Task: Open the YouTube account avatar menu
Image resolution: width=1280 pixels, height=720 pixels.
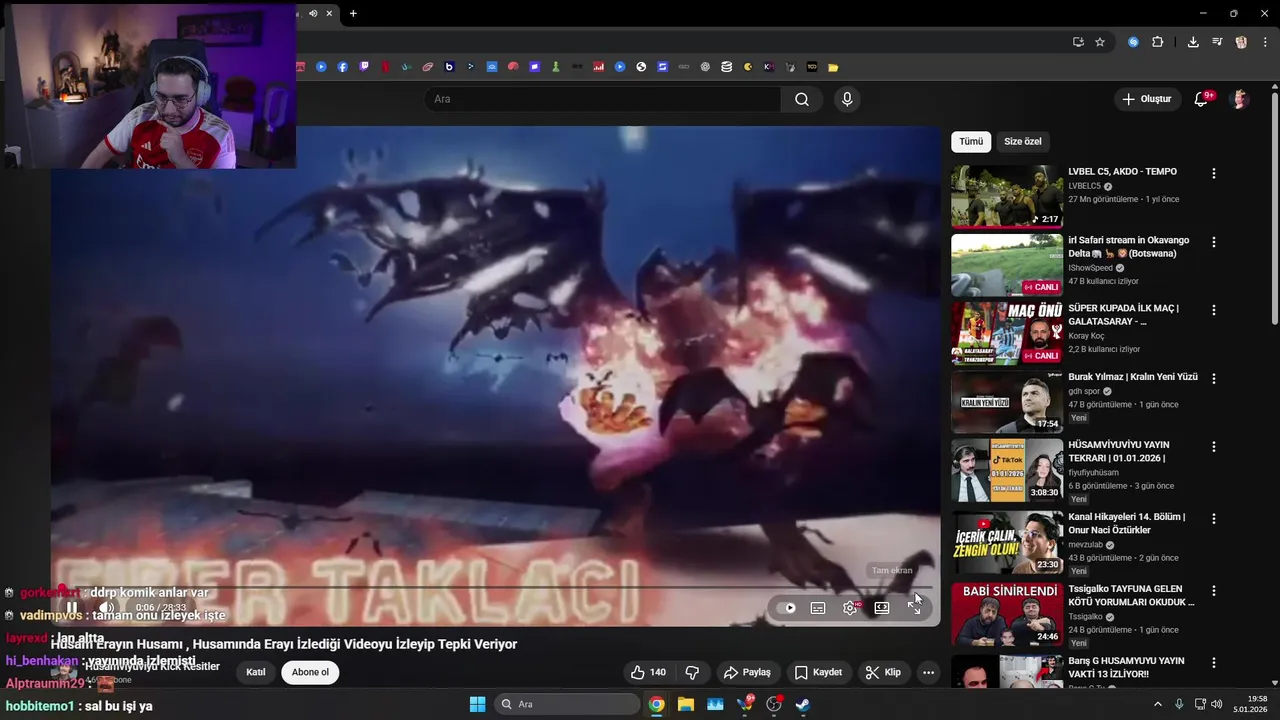Action: tap(1240, 99)
